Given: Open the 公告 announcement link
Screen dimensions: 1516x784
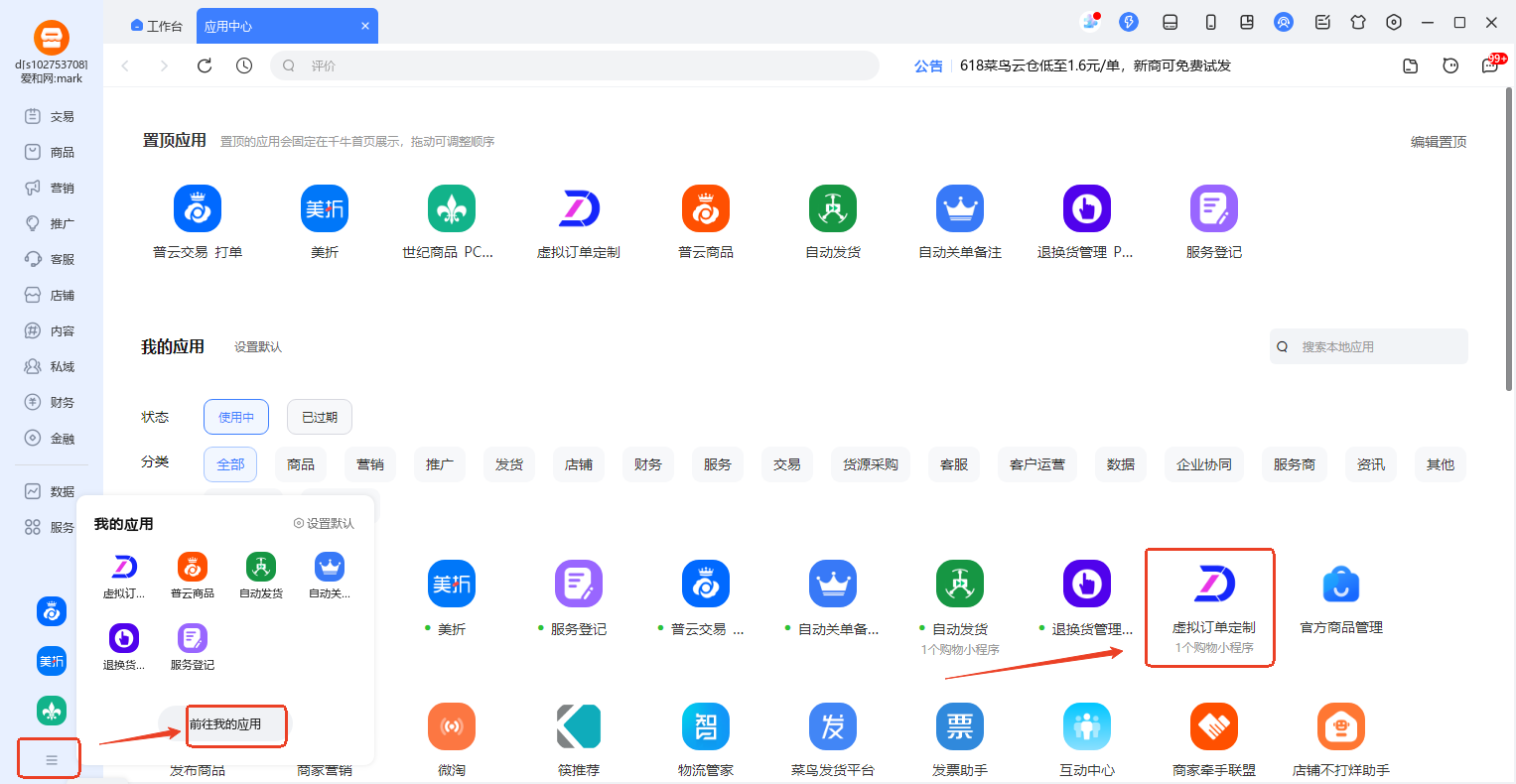Looking at the screenshot, I should tap(928, 65).
